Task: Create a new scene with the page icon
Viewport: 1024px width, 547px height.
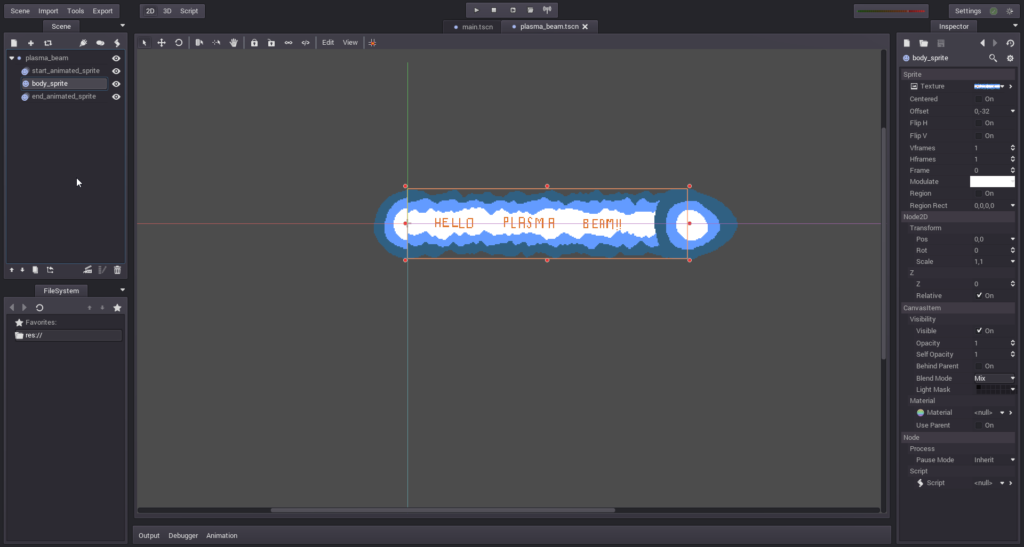Action: tap(14, 43)
